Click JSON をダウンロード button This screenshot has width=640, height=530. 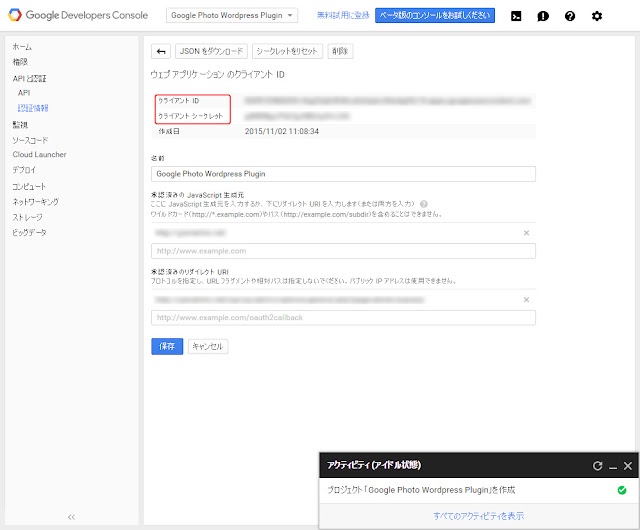point(211,51)
